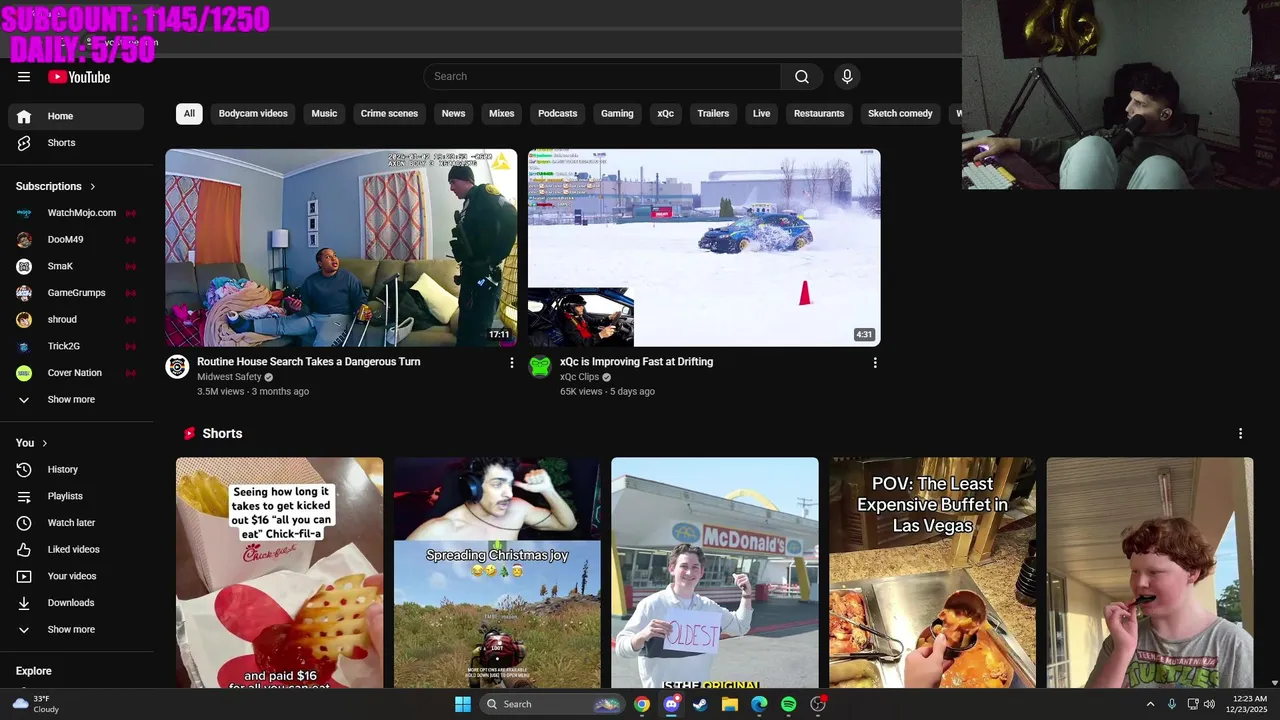
Task: Select Gaming filter chip
Action: (x=617, y=114)
